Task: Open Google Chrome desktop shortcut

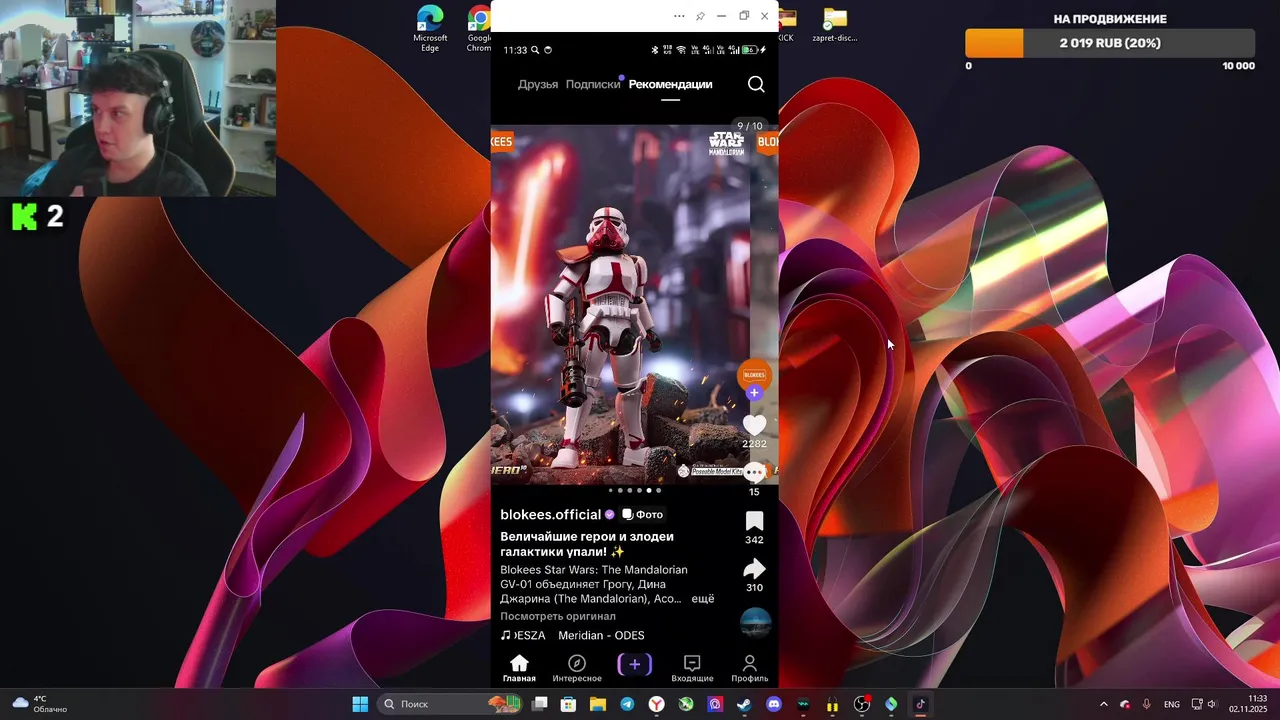Action: tap(479, 29)
